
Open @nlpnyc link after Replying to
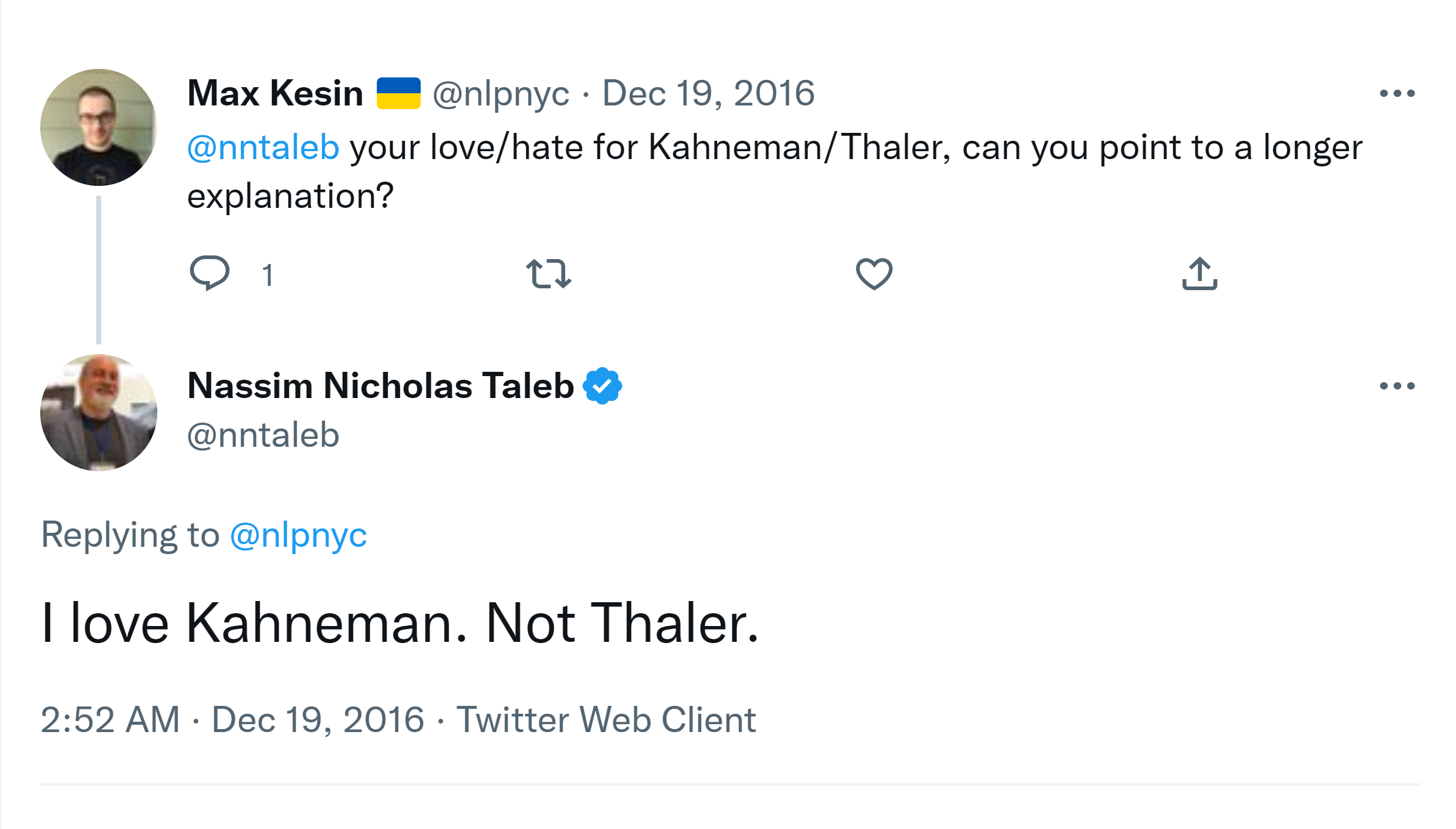coord(298,535)
